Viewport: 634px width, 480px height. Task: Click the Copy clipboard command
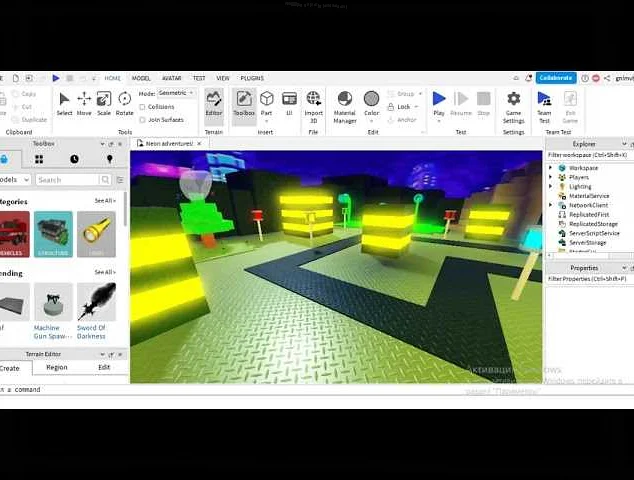(x=24, y=94)
